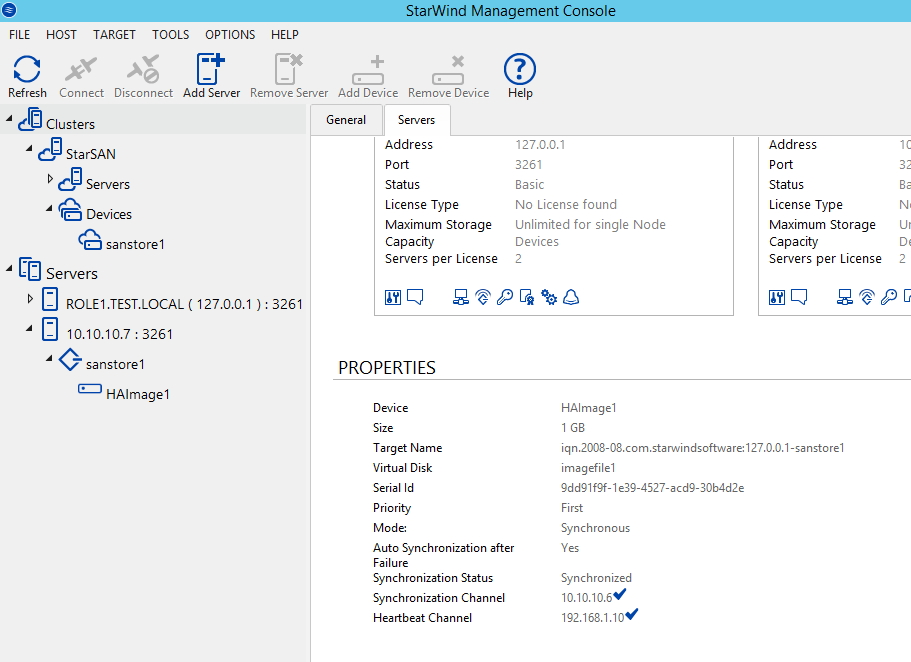Click the target name iqn.2008-08.com.starwindsoftware value
911x662 pixels.
click(702, 448)
